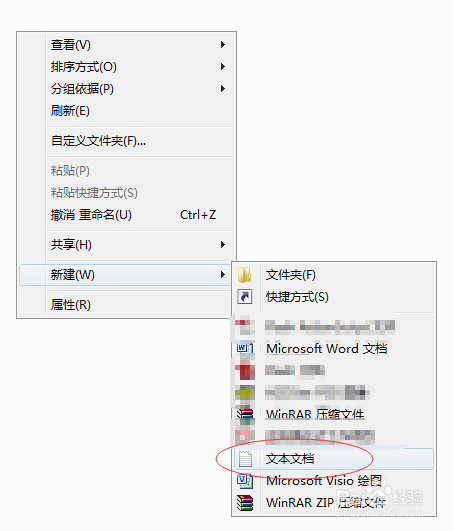Select 新建(W) menu item
453x531 pixels.
[x=125, y=275]
